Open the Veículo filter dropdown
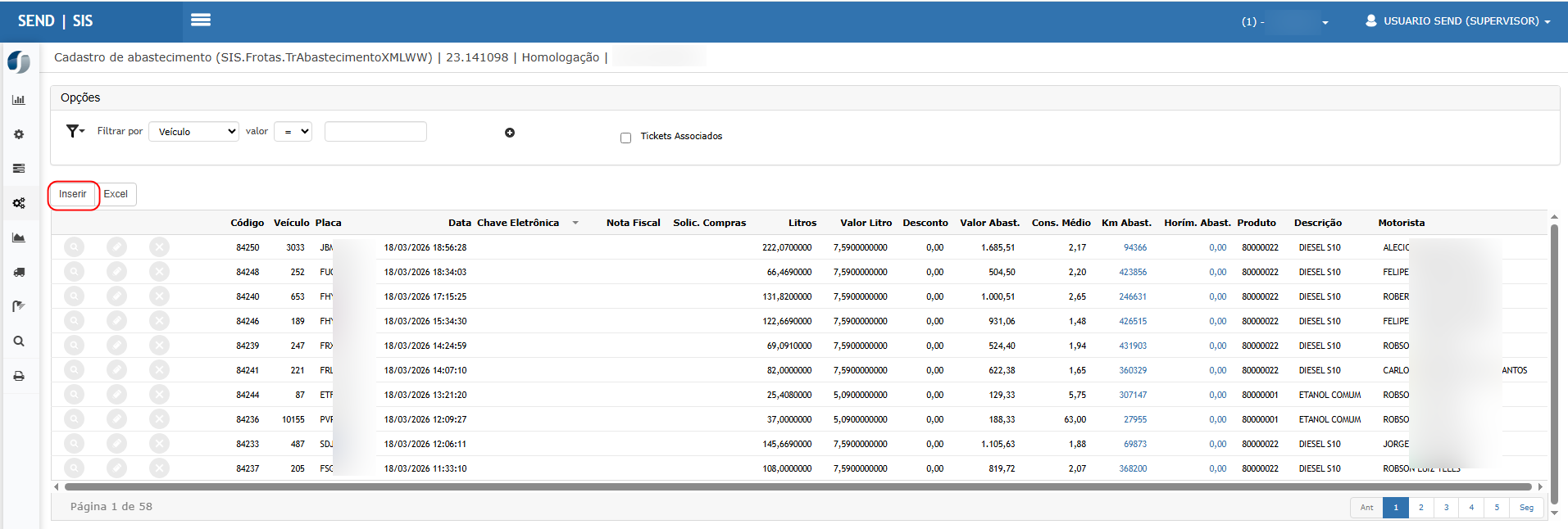 tap(193, 131)
